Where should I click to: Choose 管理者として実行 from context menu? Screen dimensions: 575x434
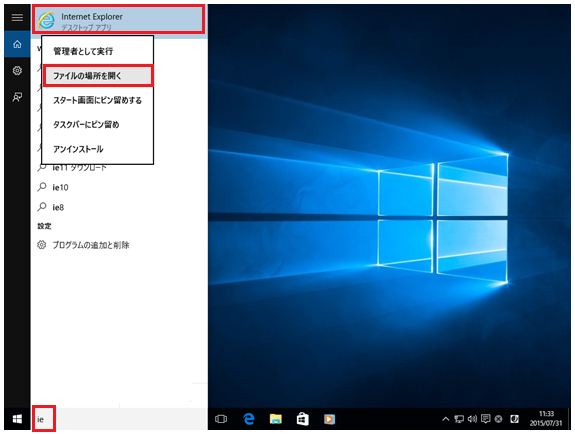click(97, 51)
